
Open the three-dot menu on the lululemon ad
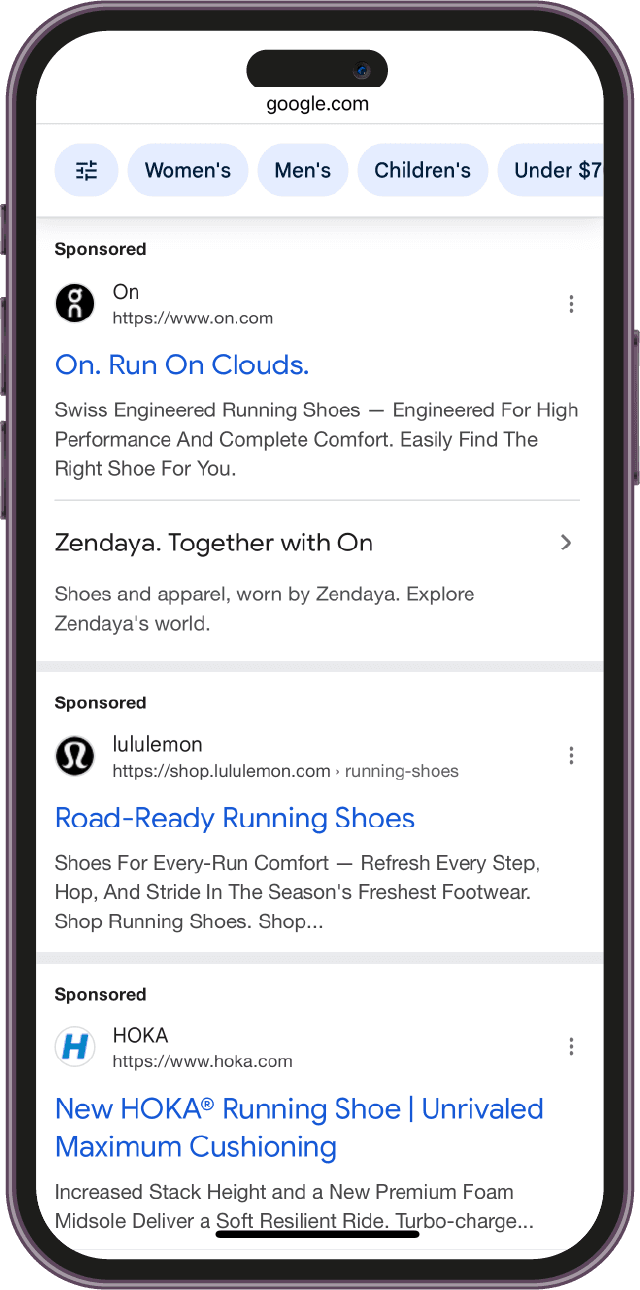point(571,756)
